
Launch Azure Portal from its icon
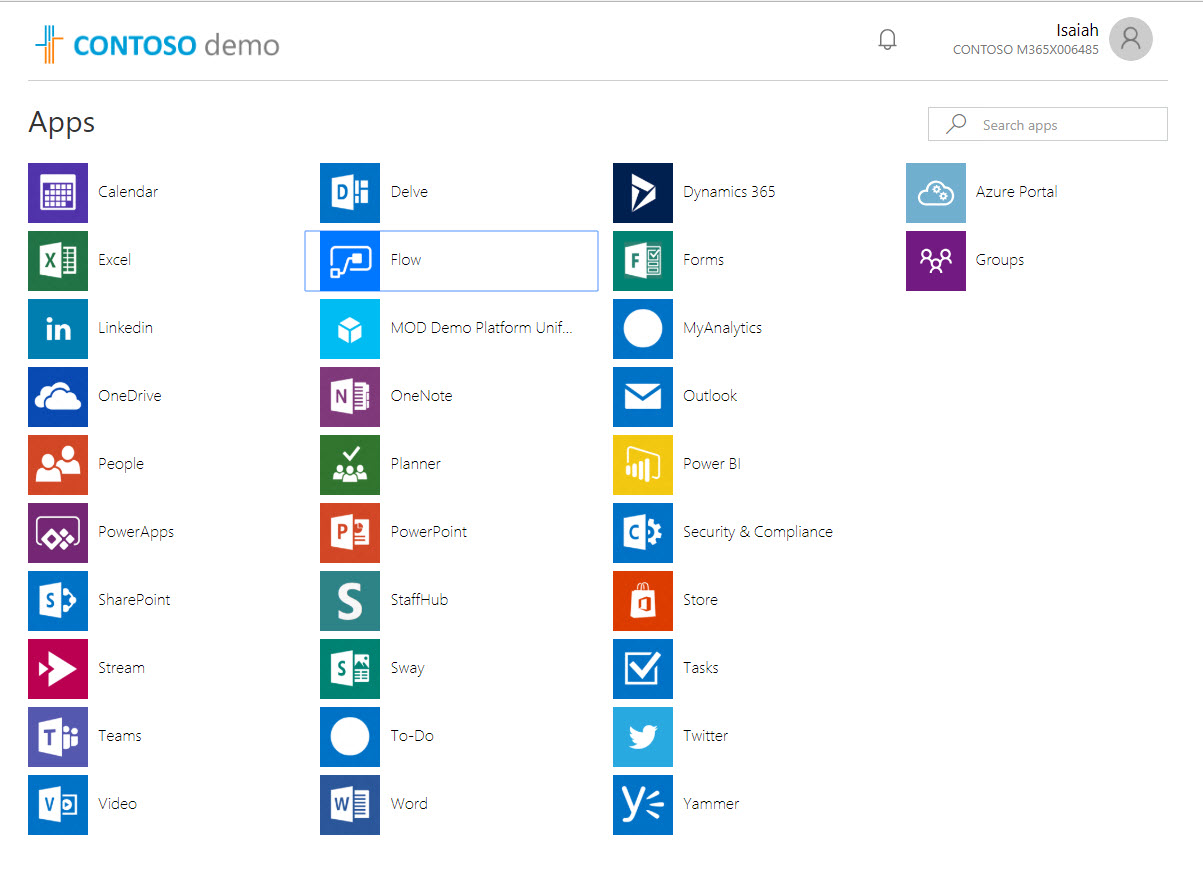[936, 193]
